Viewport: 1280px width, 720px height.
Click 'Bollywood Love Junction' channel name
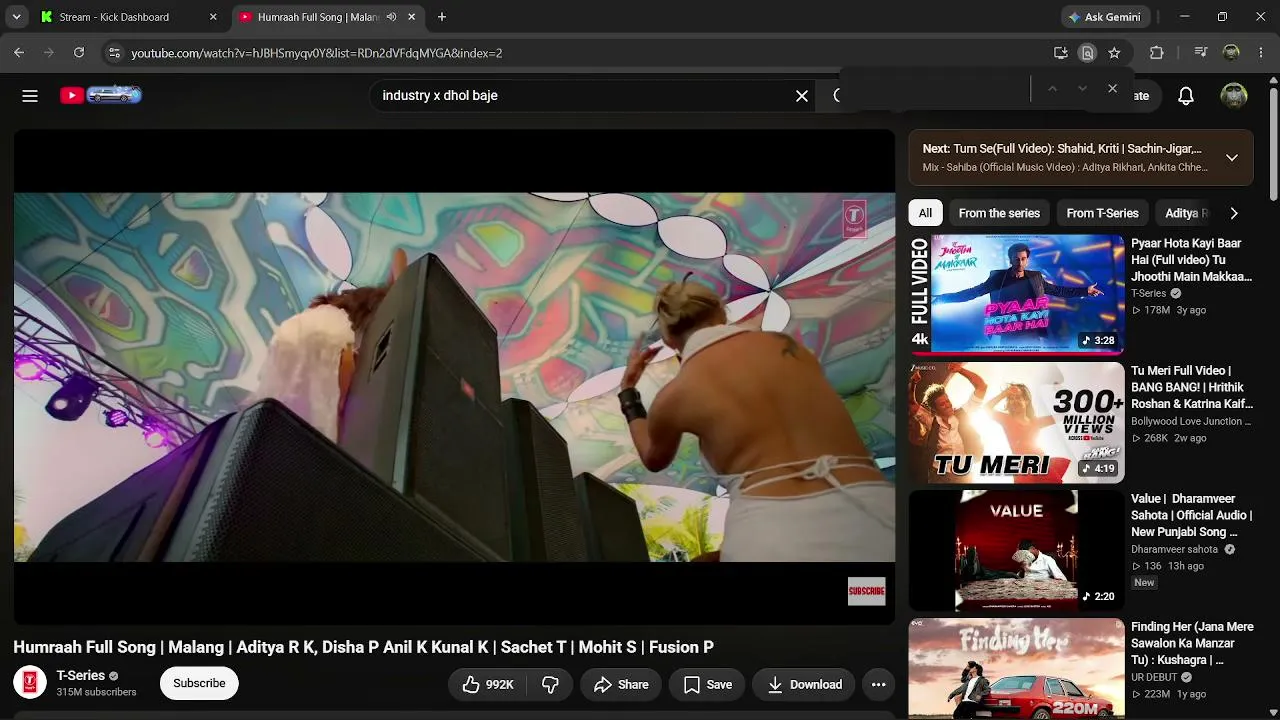click(x=1191, y=422)
